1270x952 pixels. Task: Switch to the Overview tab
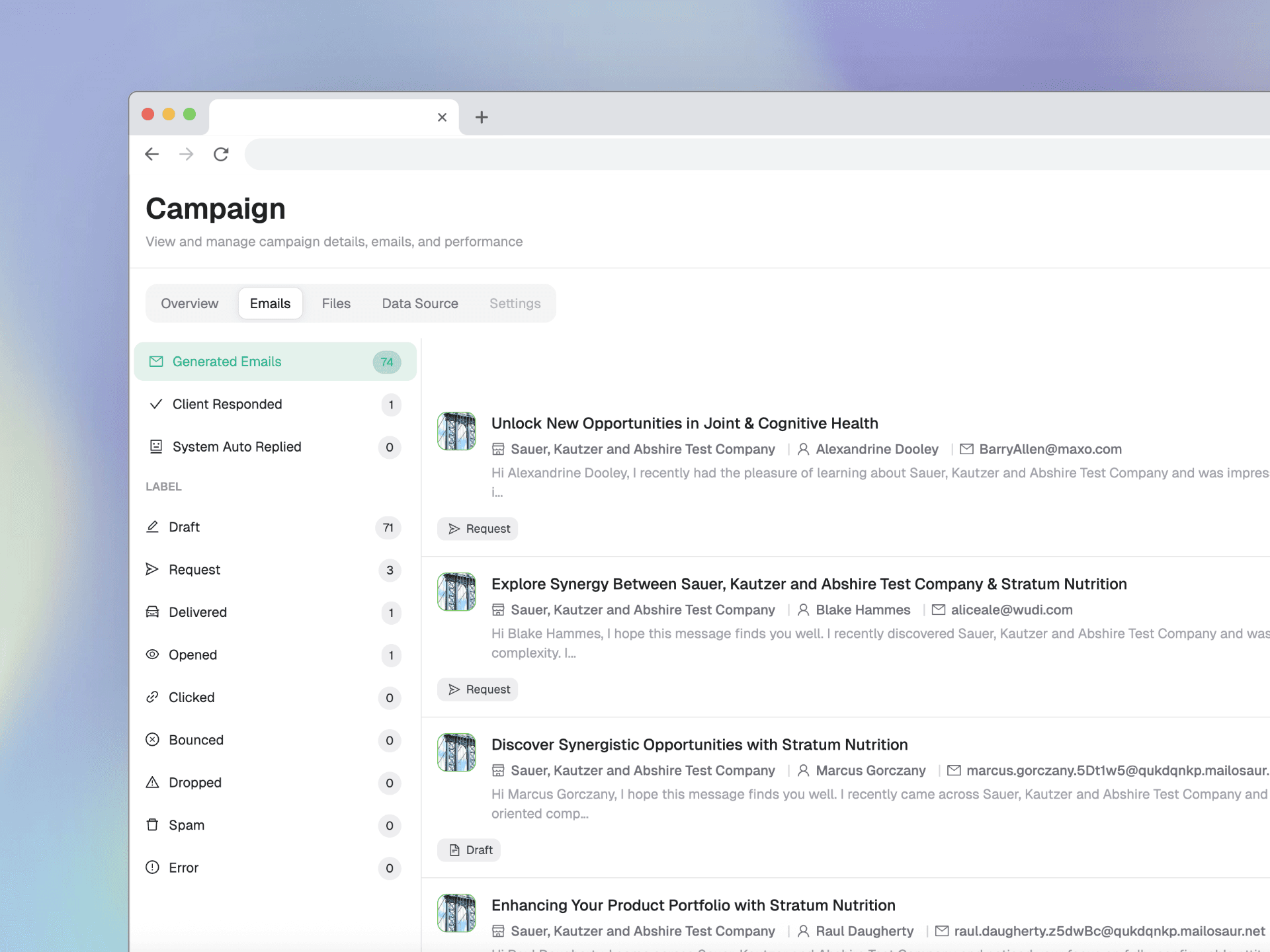[189, 303]
